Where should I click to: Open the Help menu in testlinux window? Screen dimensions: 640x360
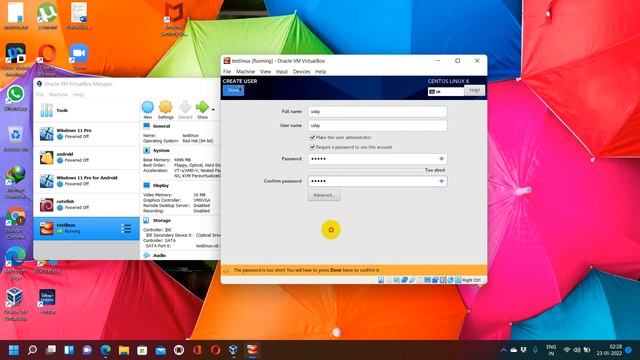click(320, 71)
